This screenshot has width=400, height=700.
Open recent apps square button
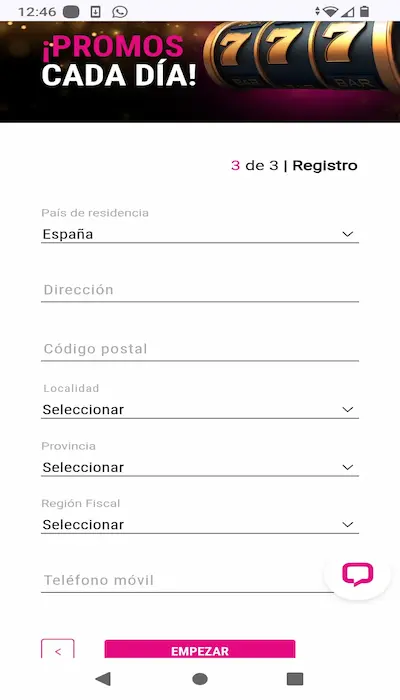pyautogui.click(x=295, y=679)
